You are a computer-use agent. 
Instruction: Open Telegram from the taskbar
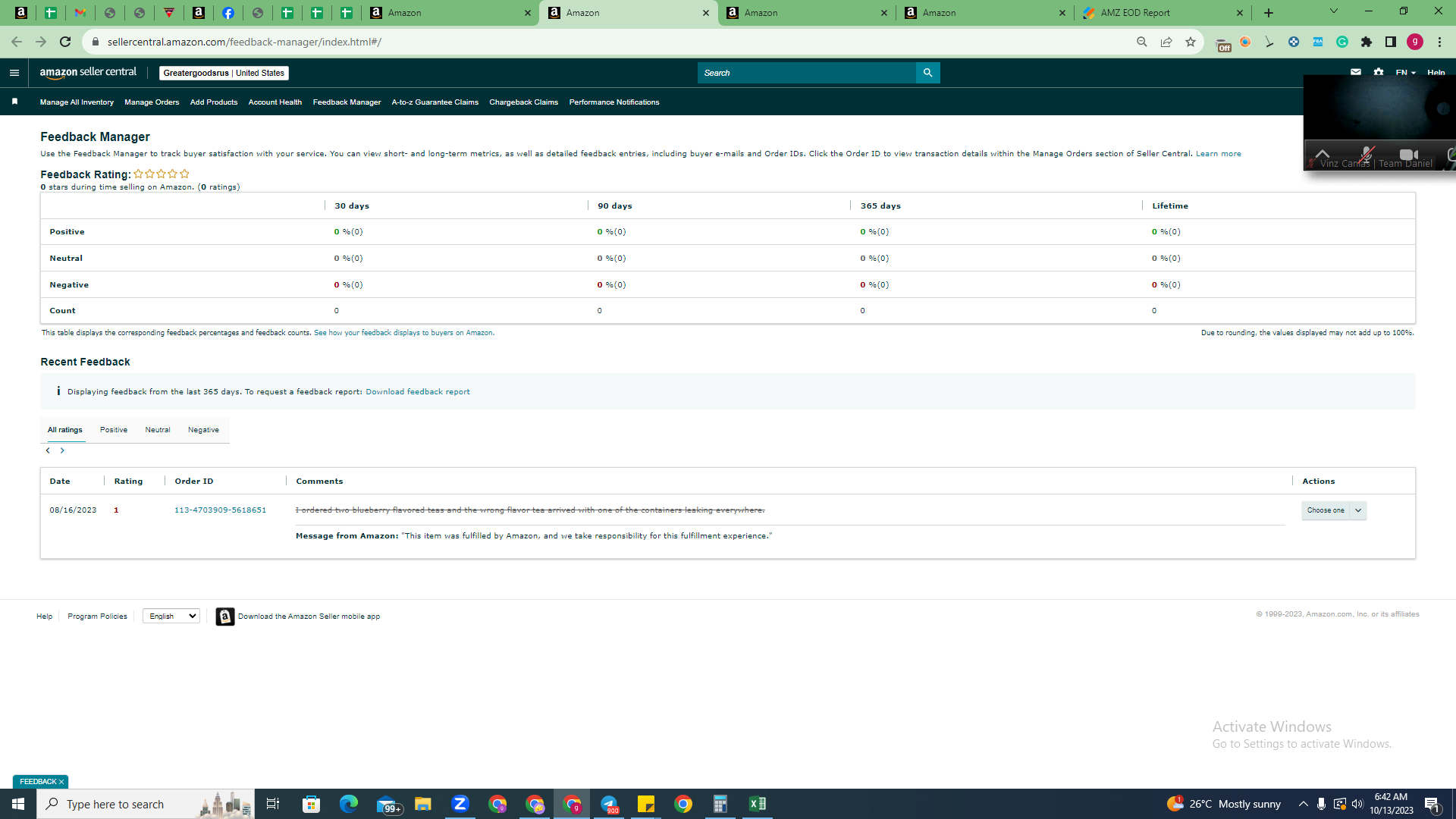point(609,804)
